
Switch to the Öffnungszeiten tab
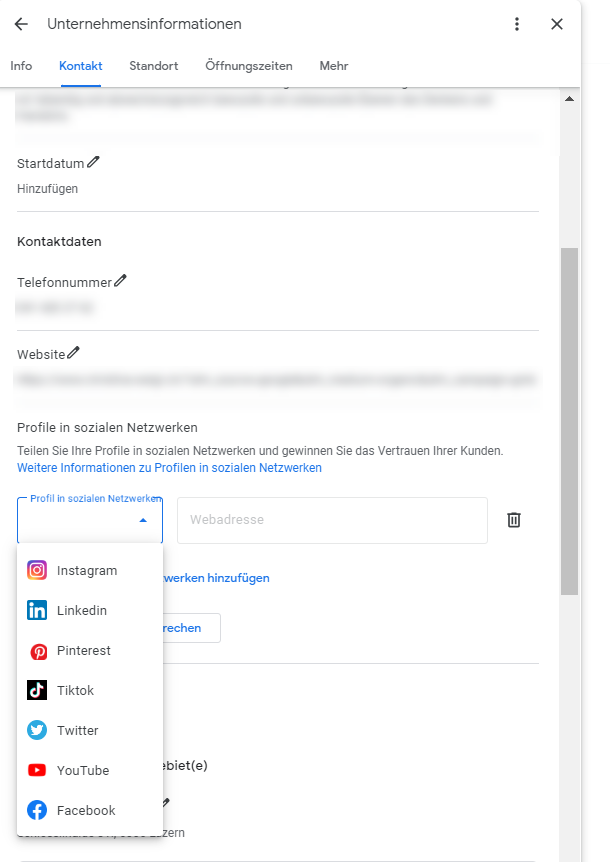[x=249, y=66]
